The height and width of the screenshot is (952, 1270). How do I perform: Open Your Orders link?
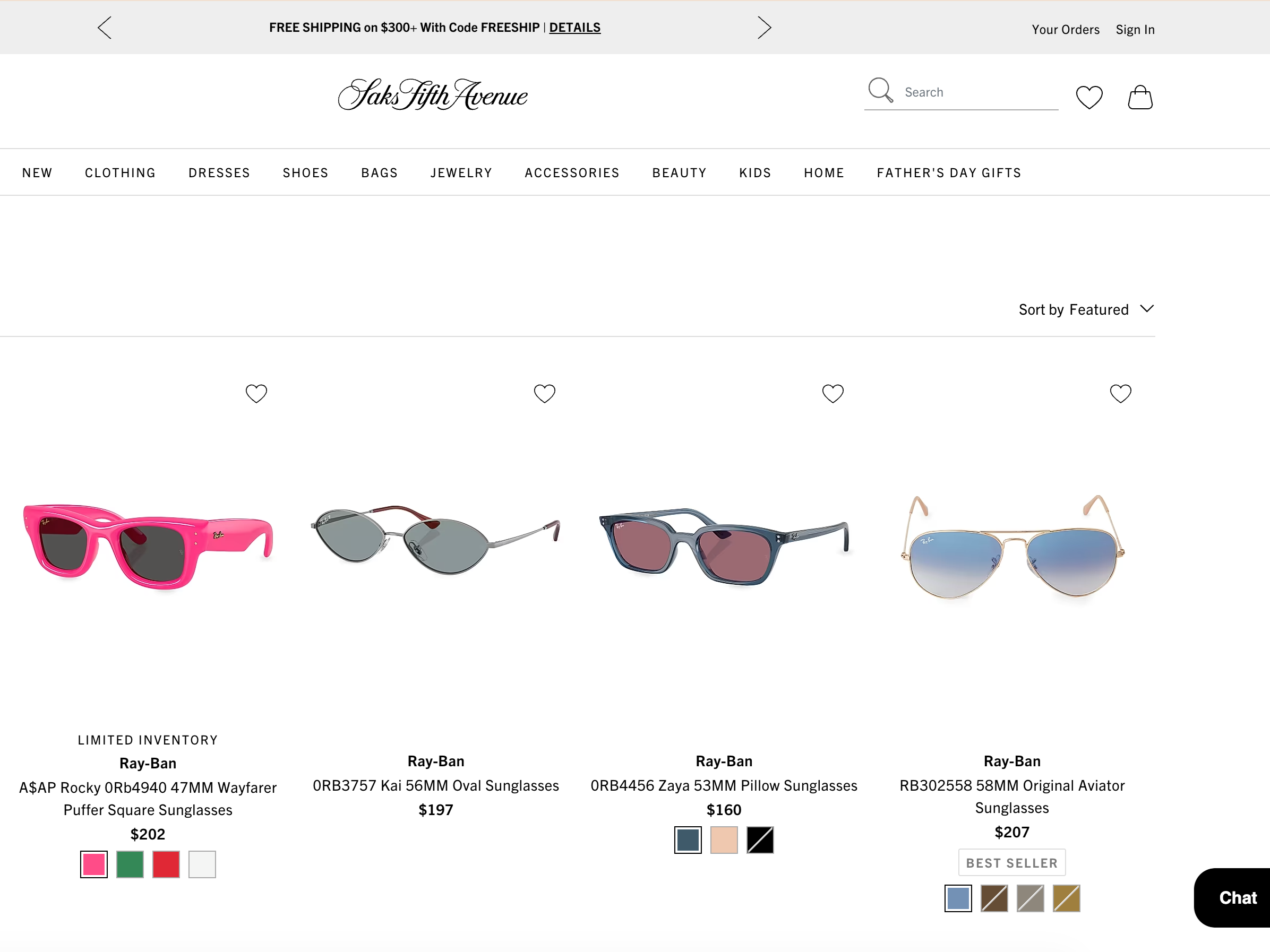pos(1066,29)
